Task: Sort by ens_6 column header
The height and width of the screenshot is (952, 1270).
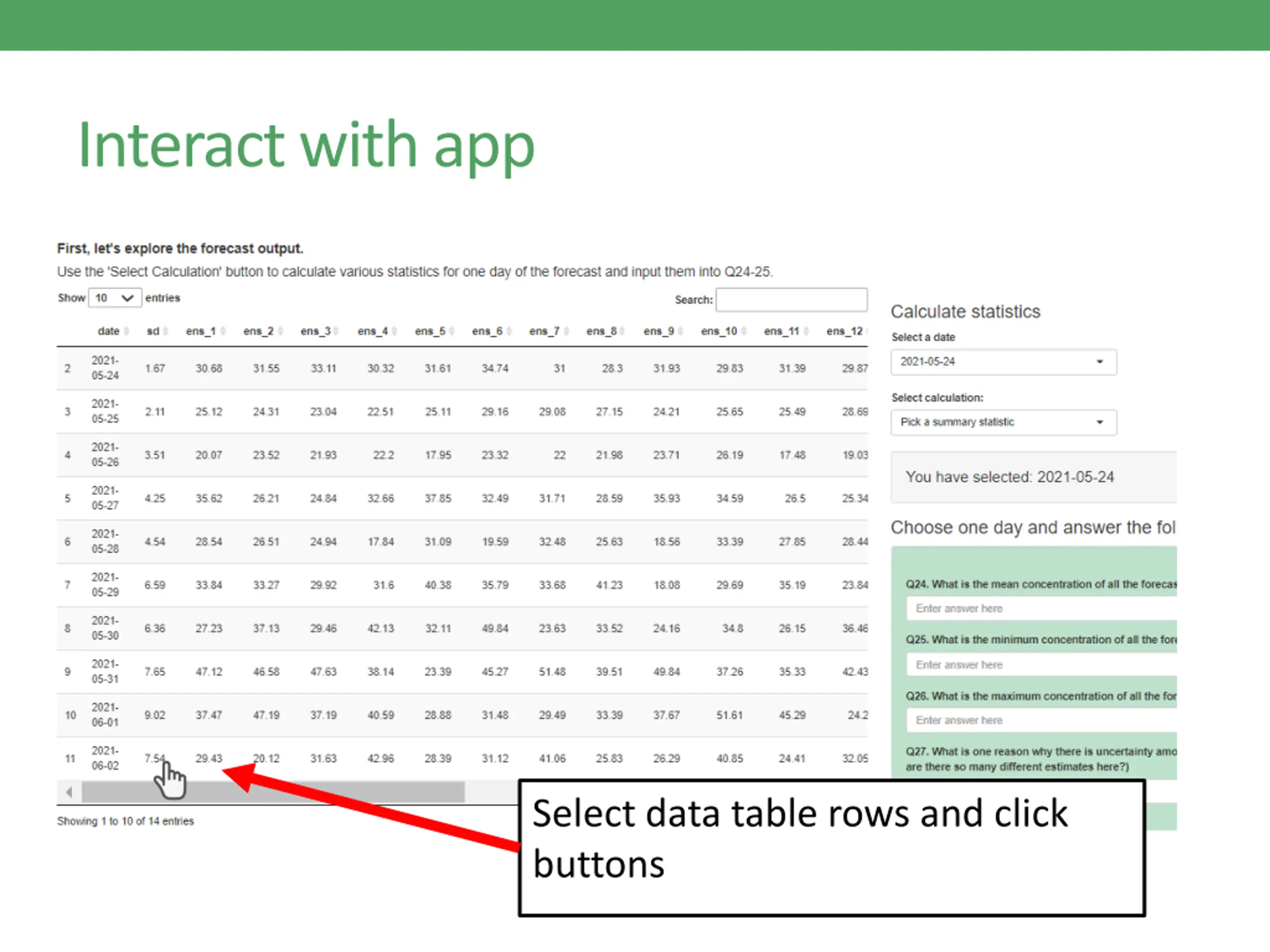Action: (x=492, y=331)
